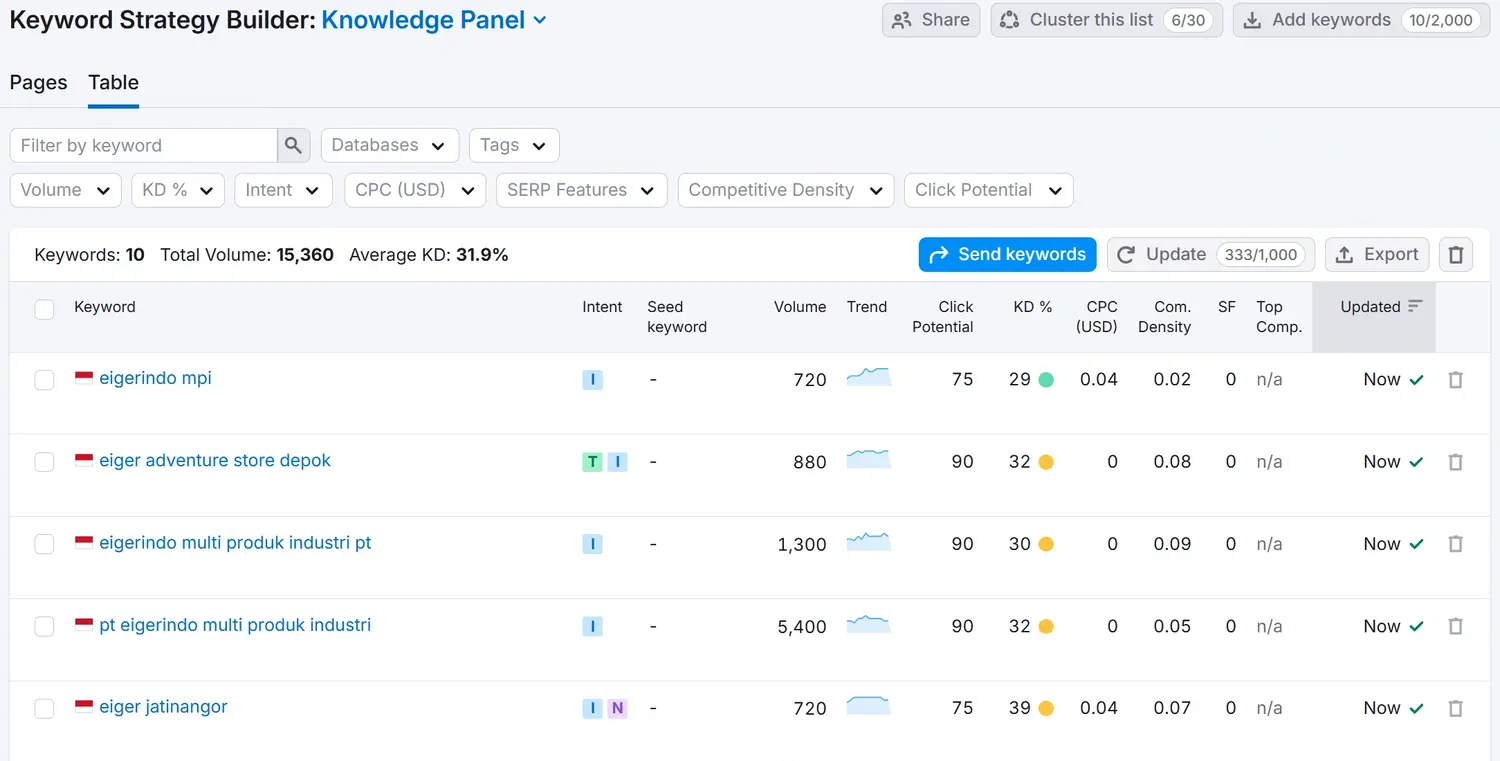Click the green KD dot for eigerindo mpi
The width and height of the screenshot is (1500, 761).
point(1046,380)
